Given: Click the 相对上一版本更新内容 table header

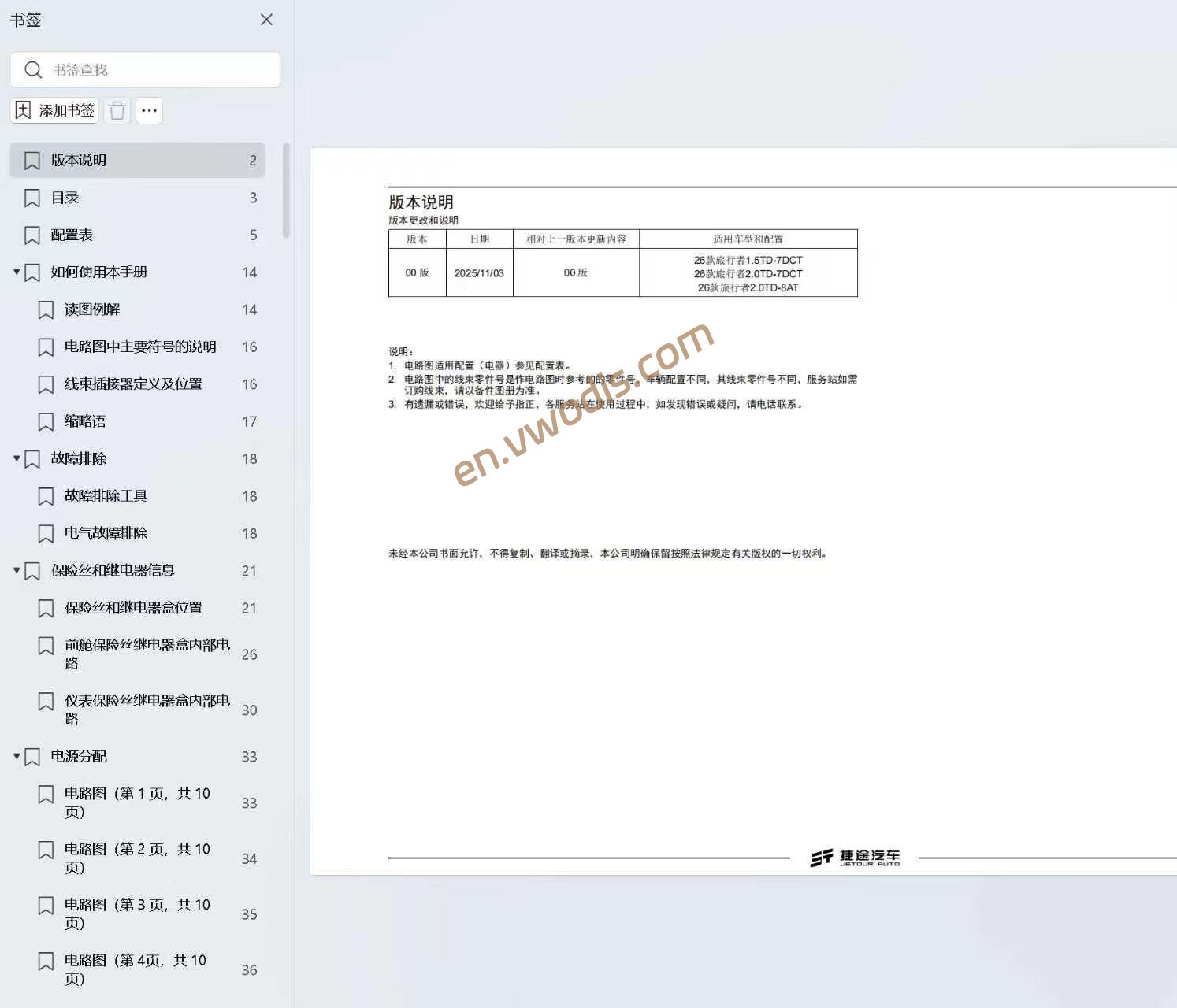Looking at the screenshot, I should click(x=576, y=239).
